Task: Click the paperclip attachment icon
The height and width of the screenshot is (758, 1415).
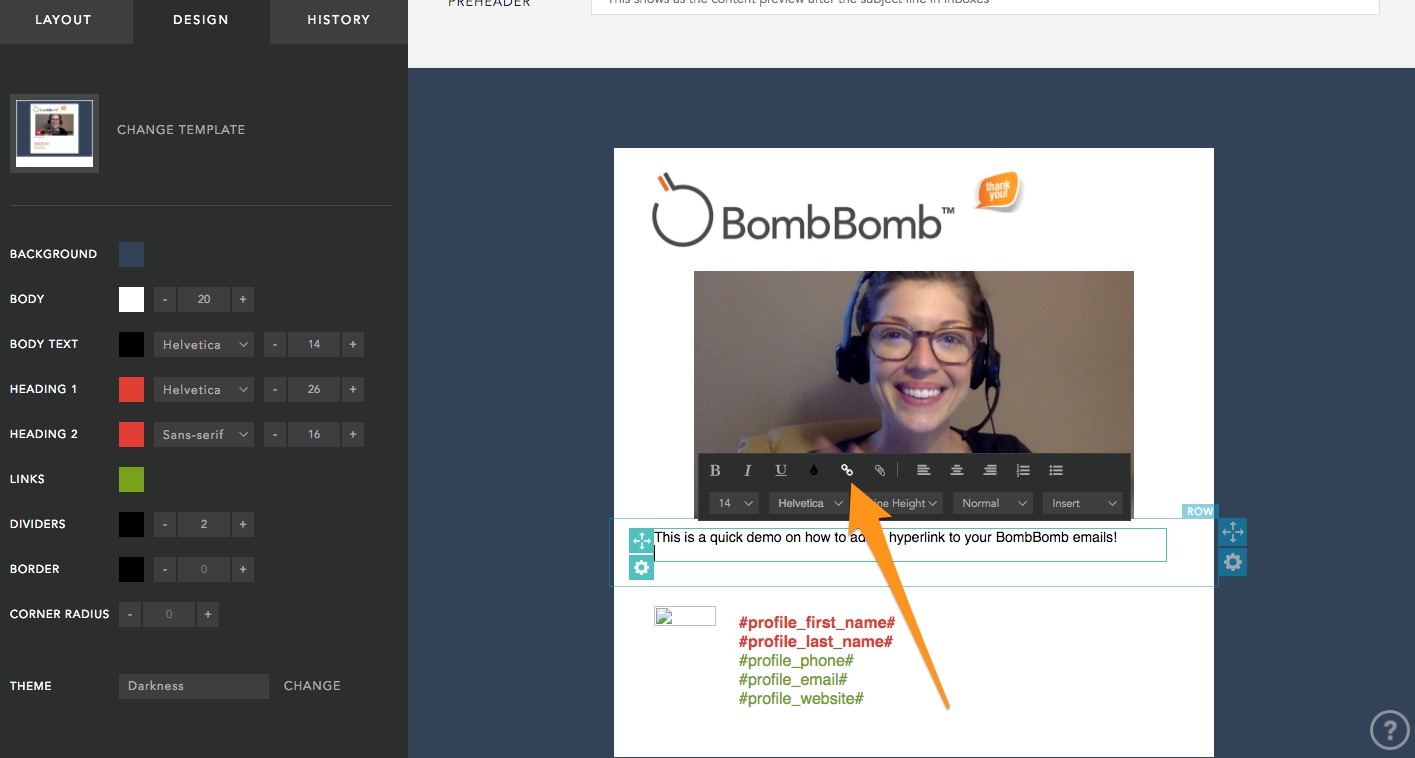Action: pos(880,470)
